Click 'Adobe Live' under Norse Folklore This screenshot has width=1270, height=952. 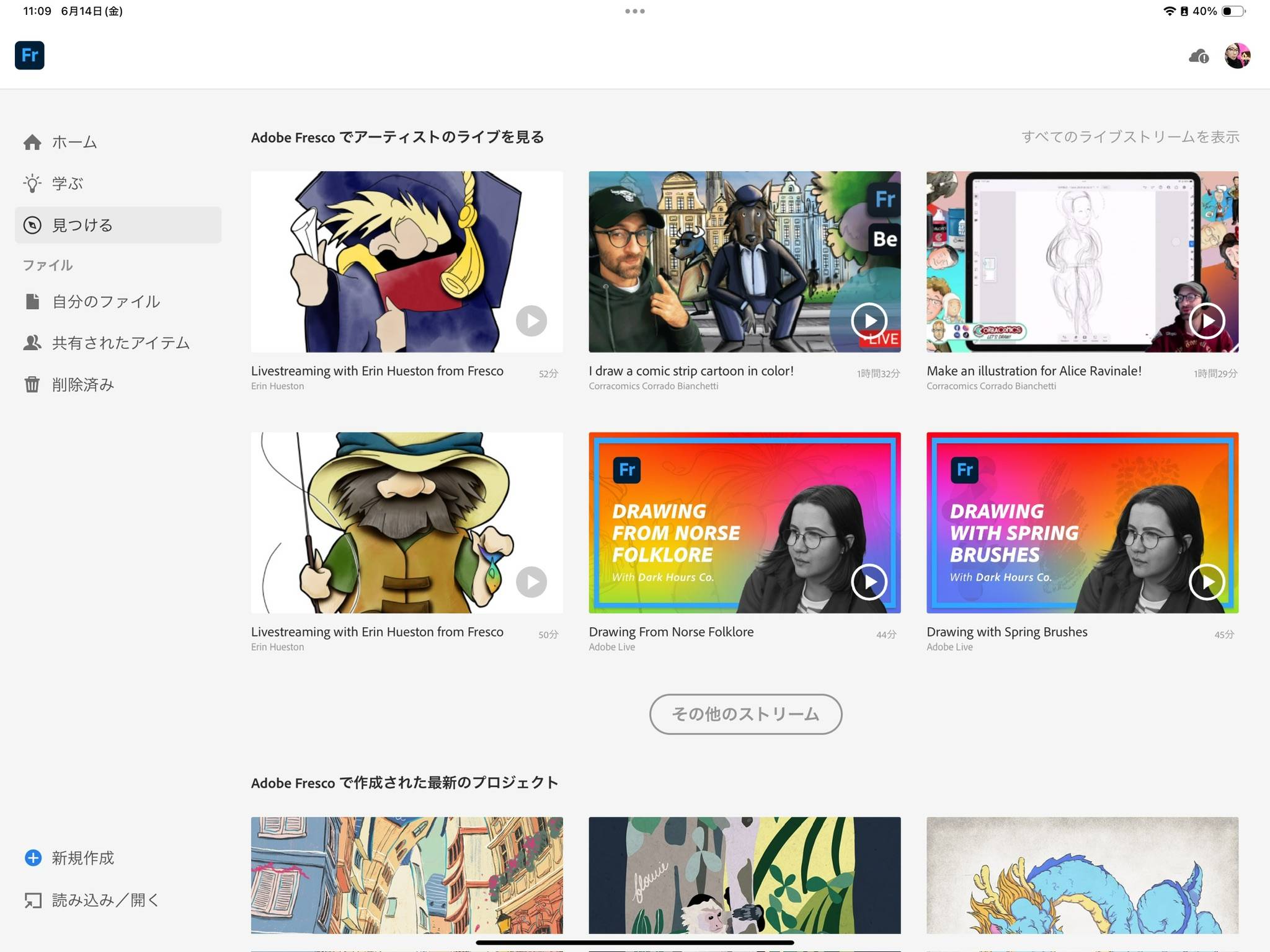pyautogui.click(x=612, y=647)
